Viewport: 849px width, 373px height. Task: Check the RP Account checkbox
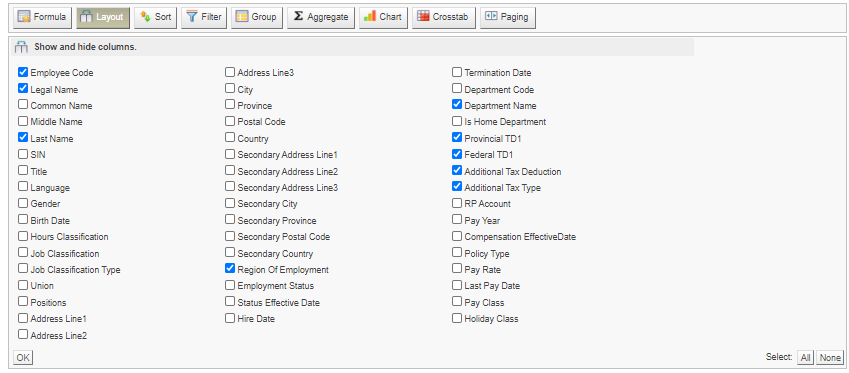coord(457,203)
